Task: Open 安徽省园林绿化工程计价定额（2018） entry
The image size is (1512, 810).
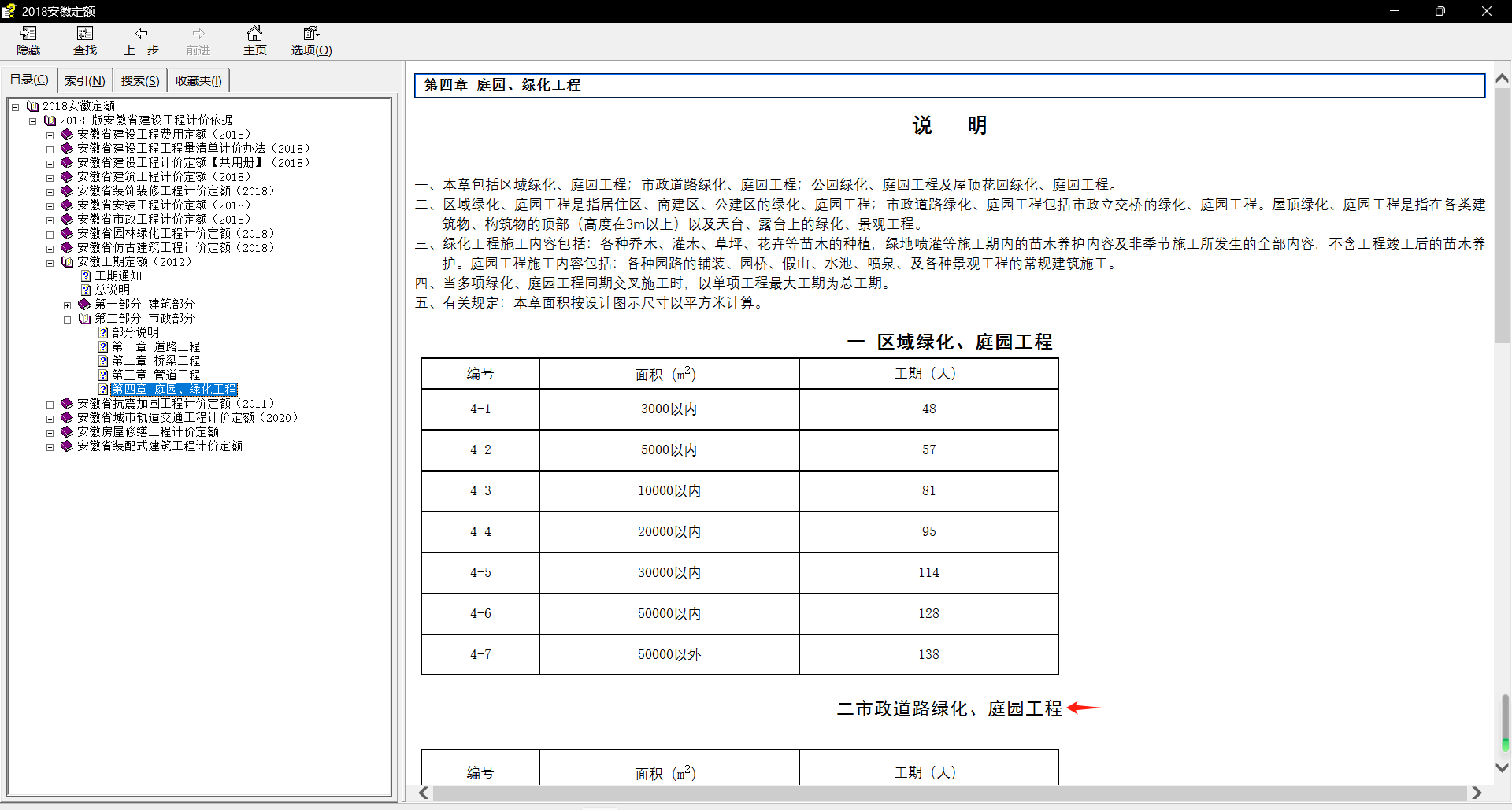Action: 176,234
